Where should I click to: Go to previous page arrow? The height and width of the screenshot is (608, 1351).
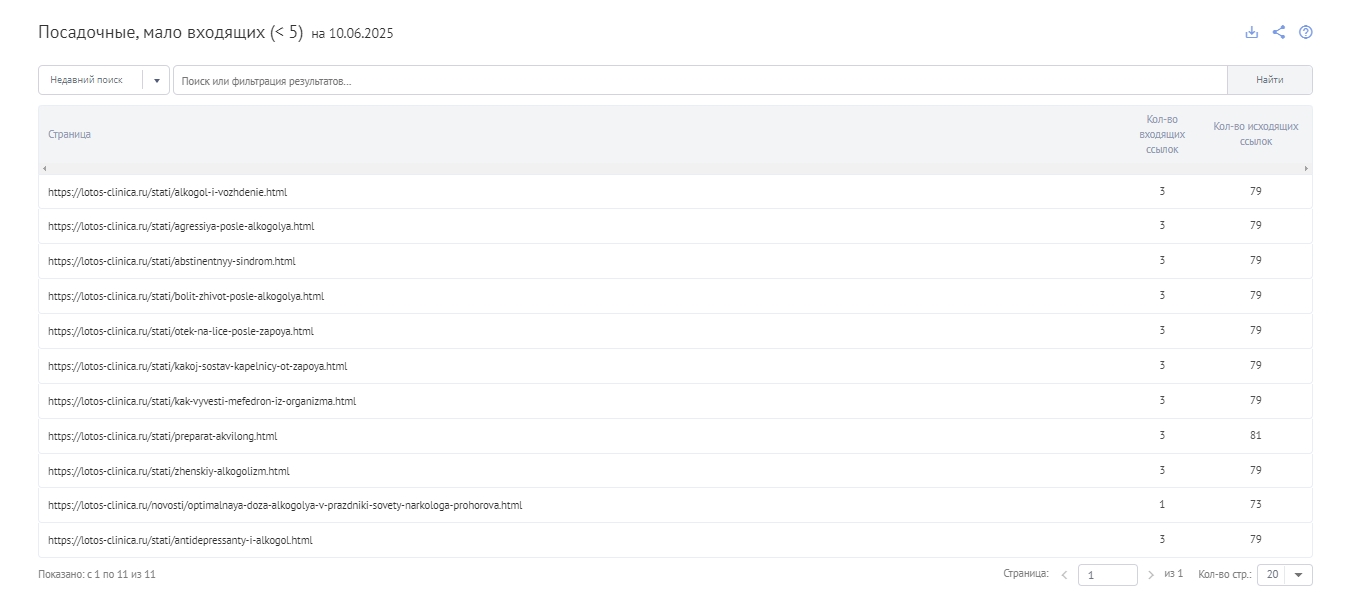tap(1064, 575)
